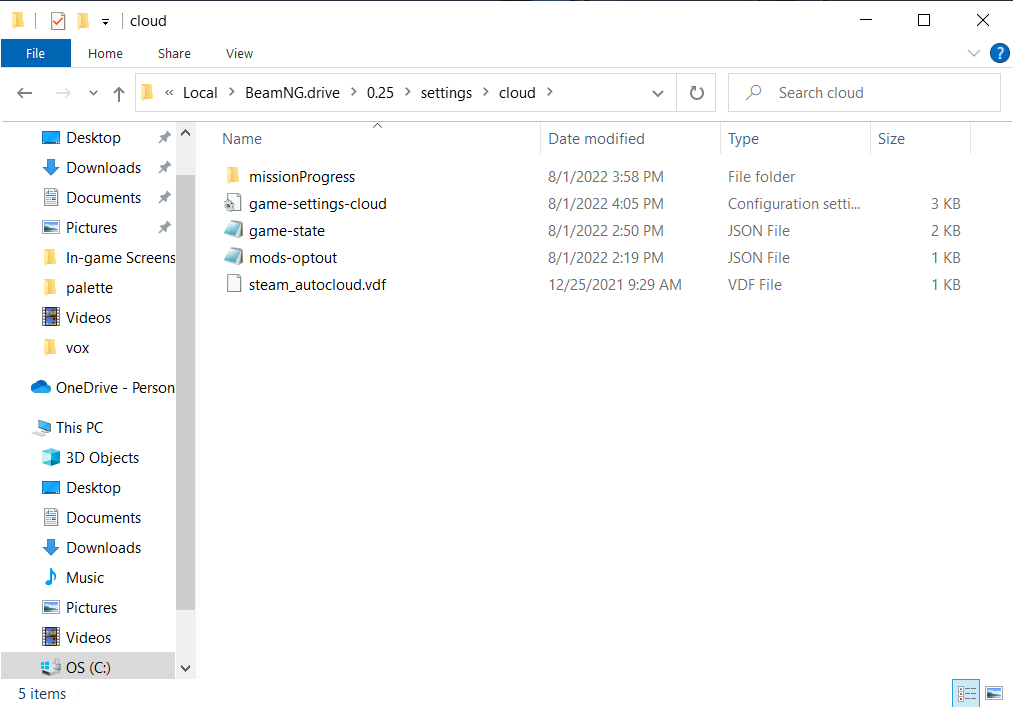Click the Back navigation arrow
Viewport: 1013px width, 707px height.
coord(25,93)
